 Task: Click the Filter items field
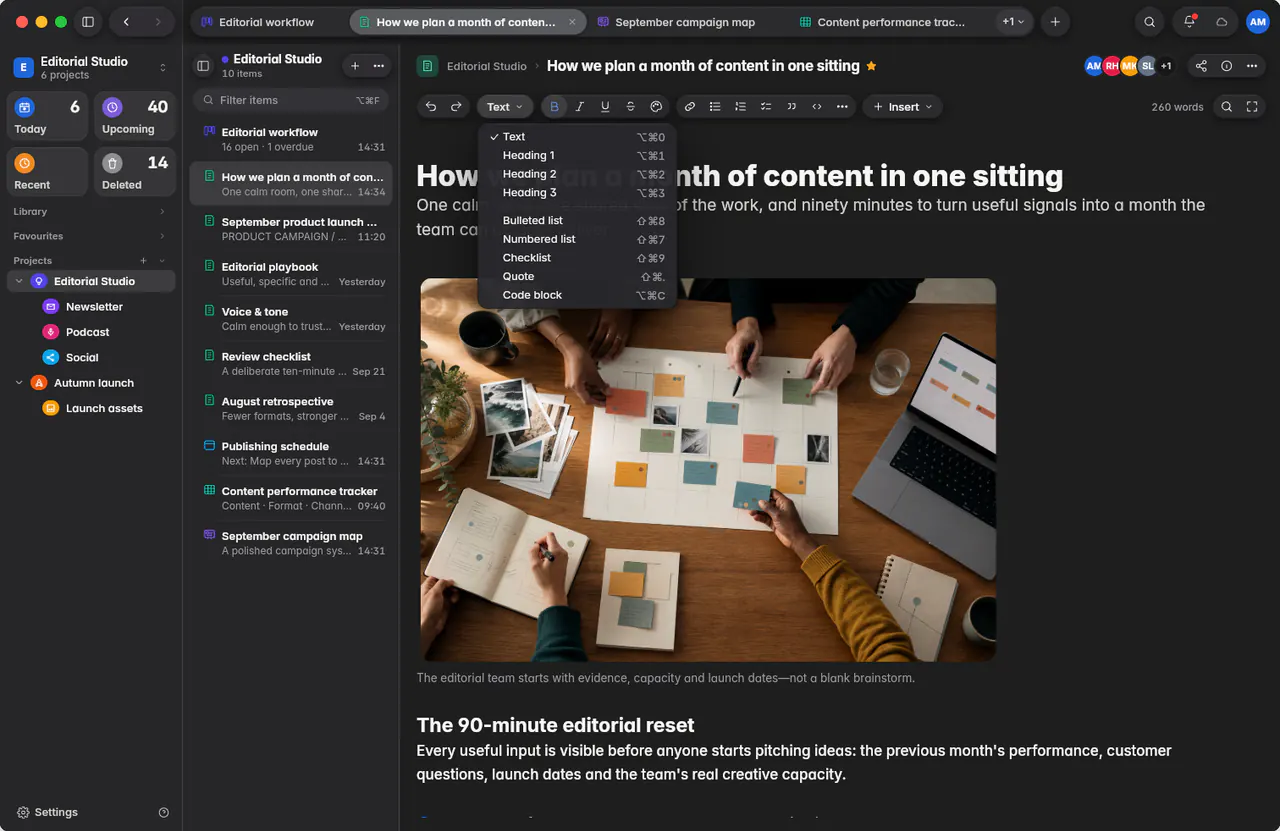click(290, 100)
